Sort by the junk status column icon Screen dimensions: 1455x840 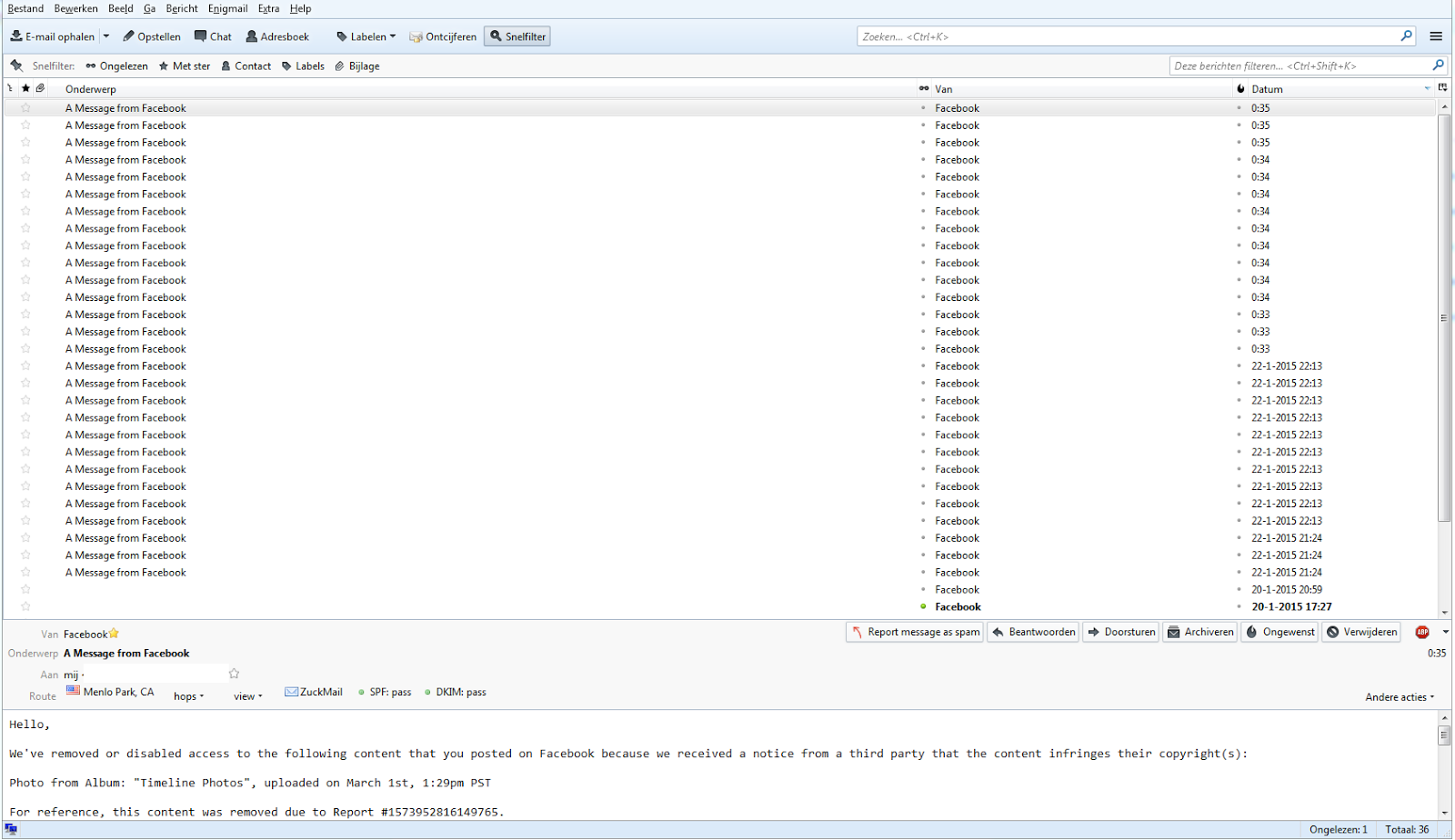point(1240,88)
